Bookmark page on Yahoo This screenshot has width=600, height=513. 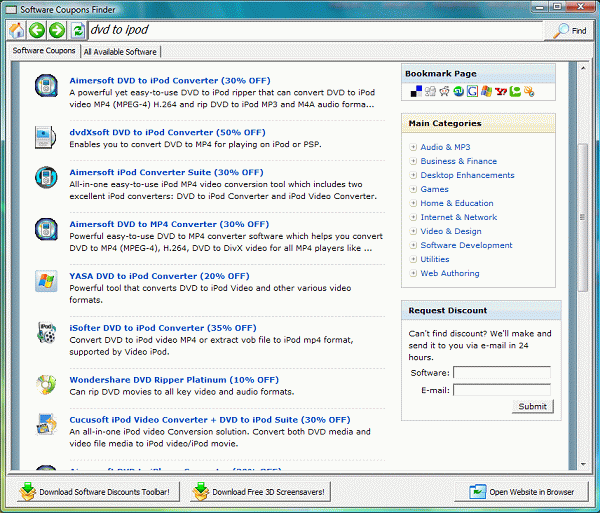[x=501, y=91]
